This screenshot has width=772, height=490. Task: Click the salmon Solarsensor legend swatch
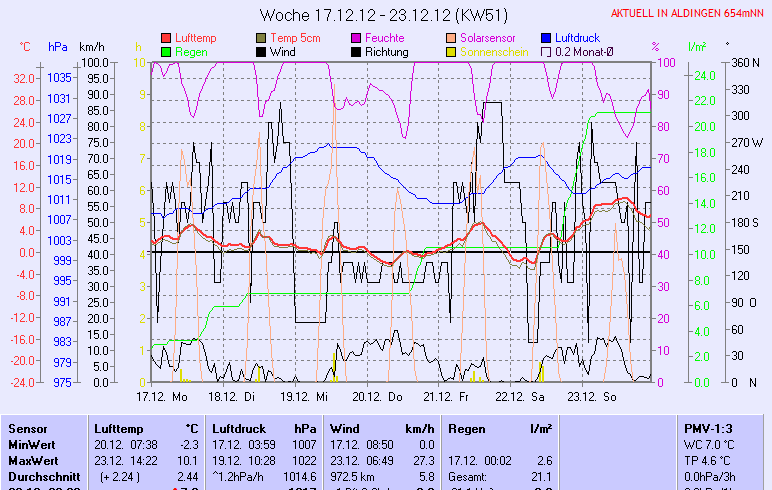pos(451,37)
